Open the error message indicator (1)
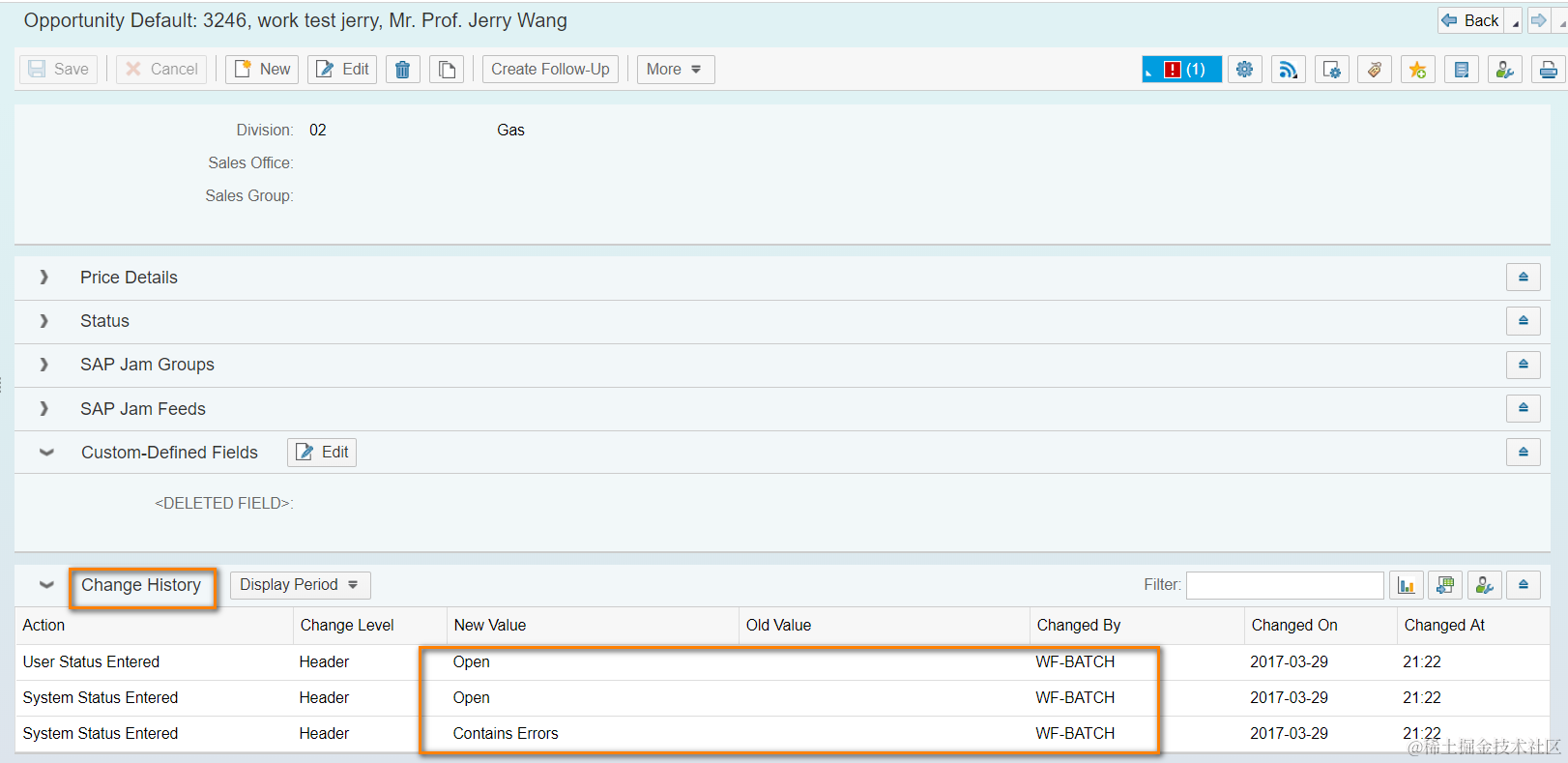 coord(1182,70)
